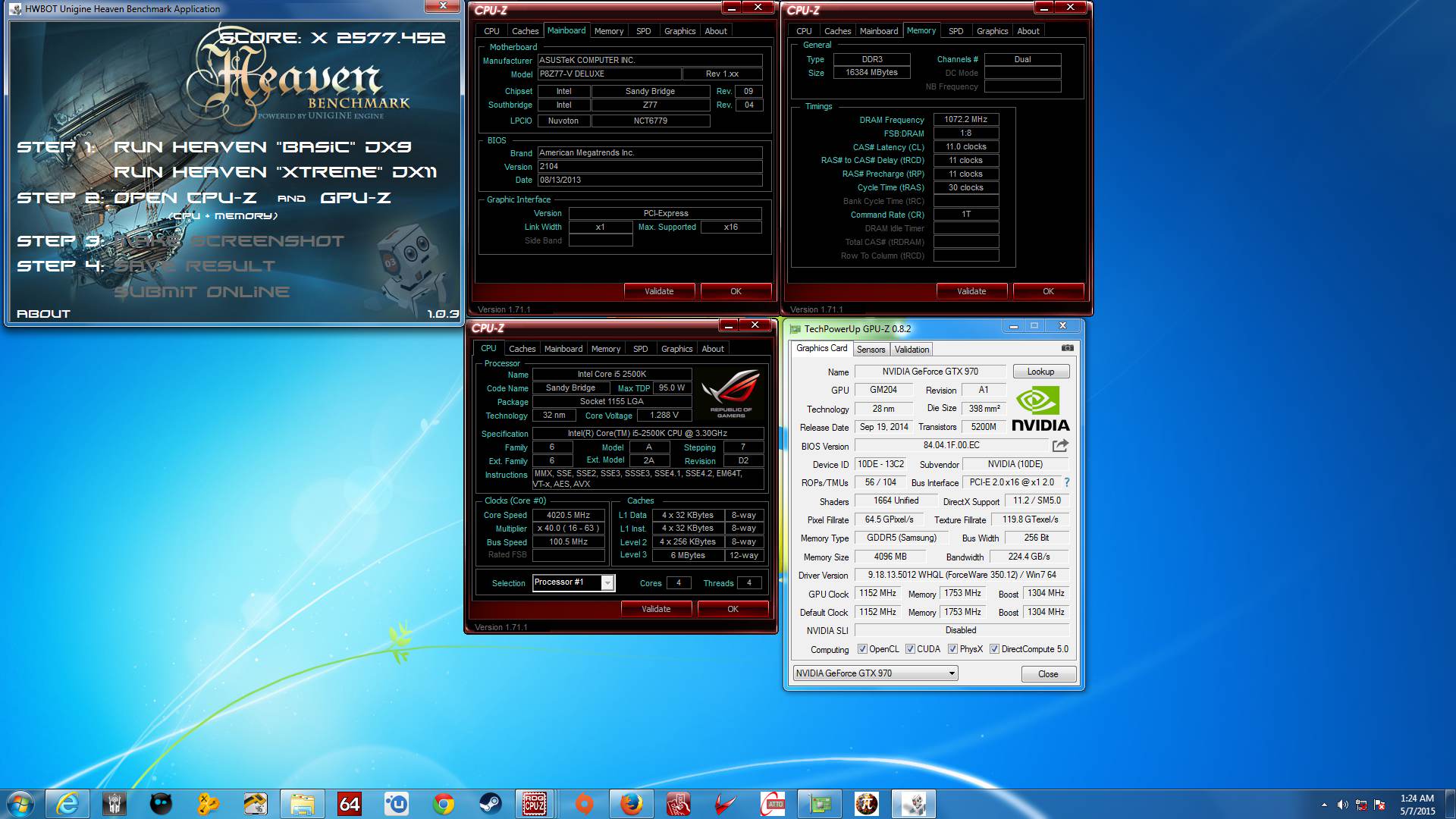This screenshot has height=819, width=1456.
Task: Click GPU-Z link in Heaven step 2
Action: coord(356,198)
